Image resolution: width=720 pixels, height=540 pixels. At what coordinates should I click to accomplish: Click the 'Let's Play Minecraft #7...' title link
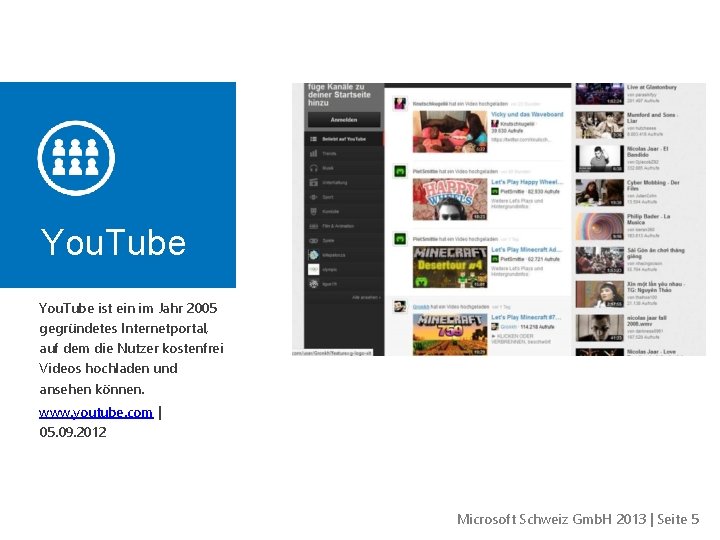[526, 317]
